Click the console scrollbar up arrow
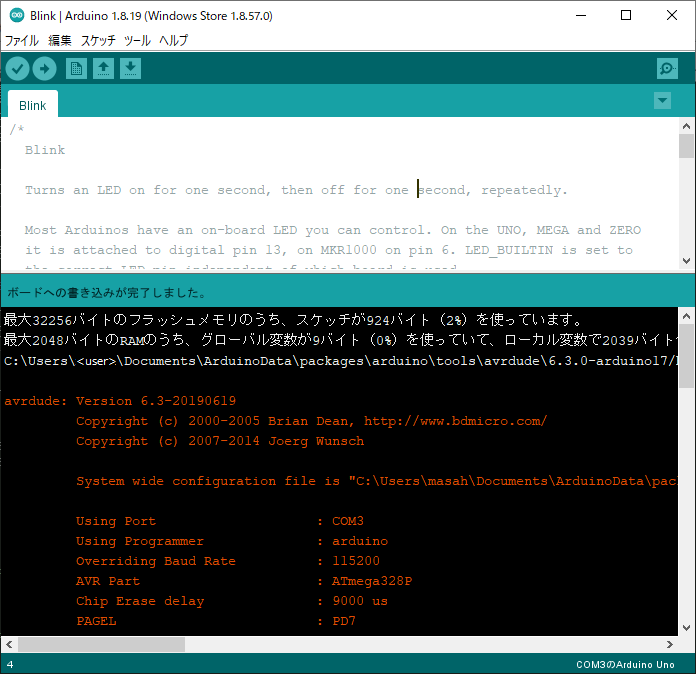 click(x=686, y=316)
